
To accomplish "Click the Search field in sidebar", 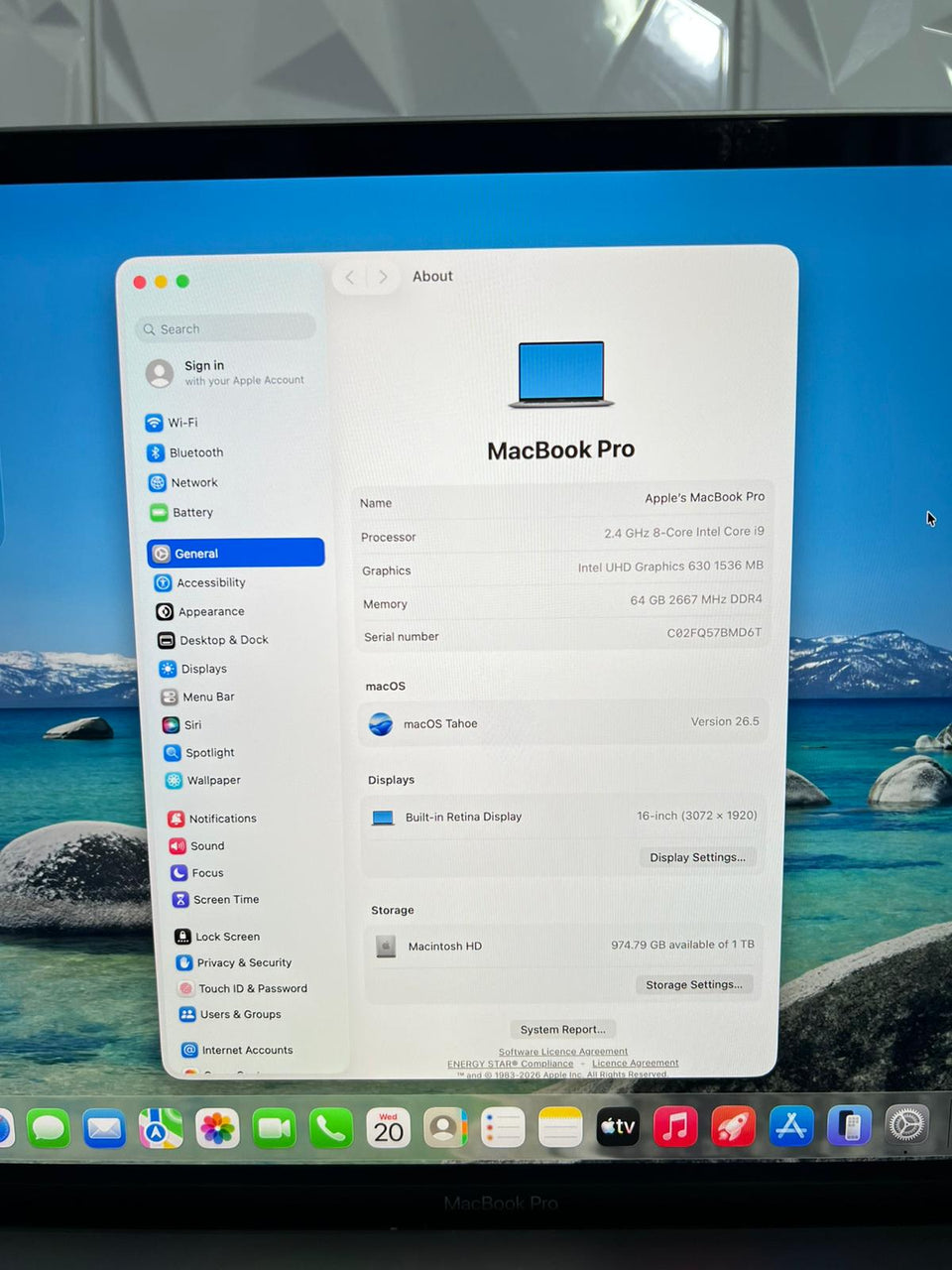I will (x=226, y=328).
